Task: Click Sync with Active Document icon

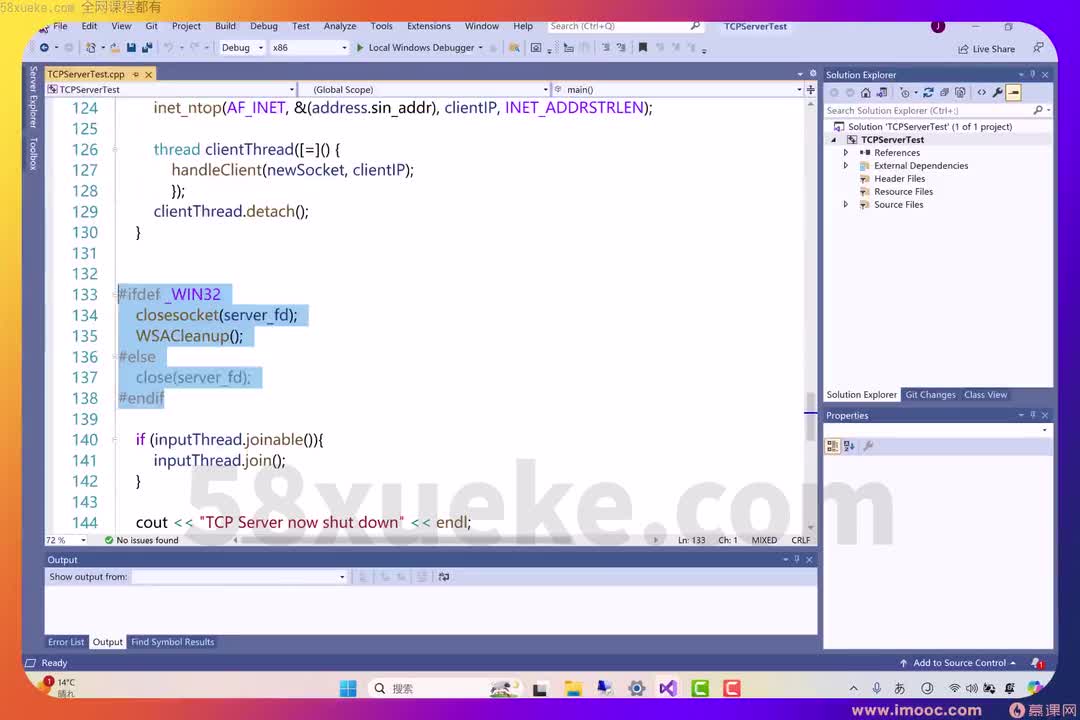Action: (x=928, y=92)
